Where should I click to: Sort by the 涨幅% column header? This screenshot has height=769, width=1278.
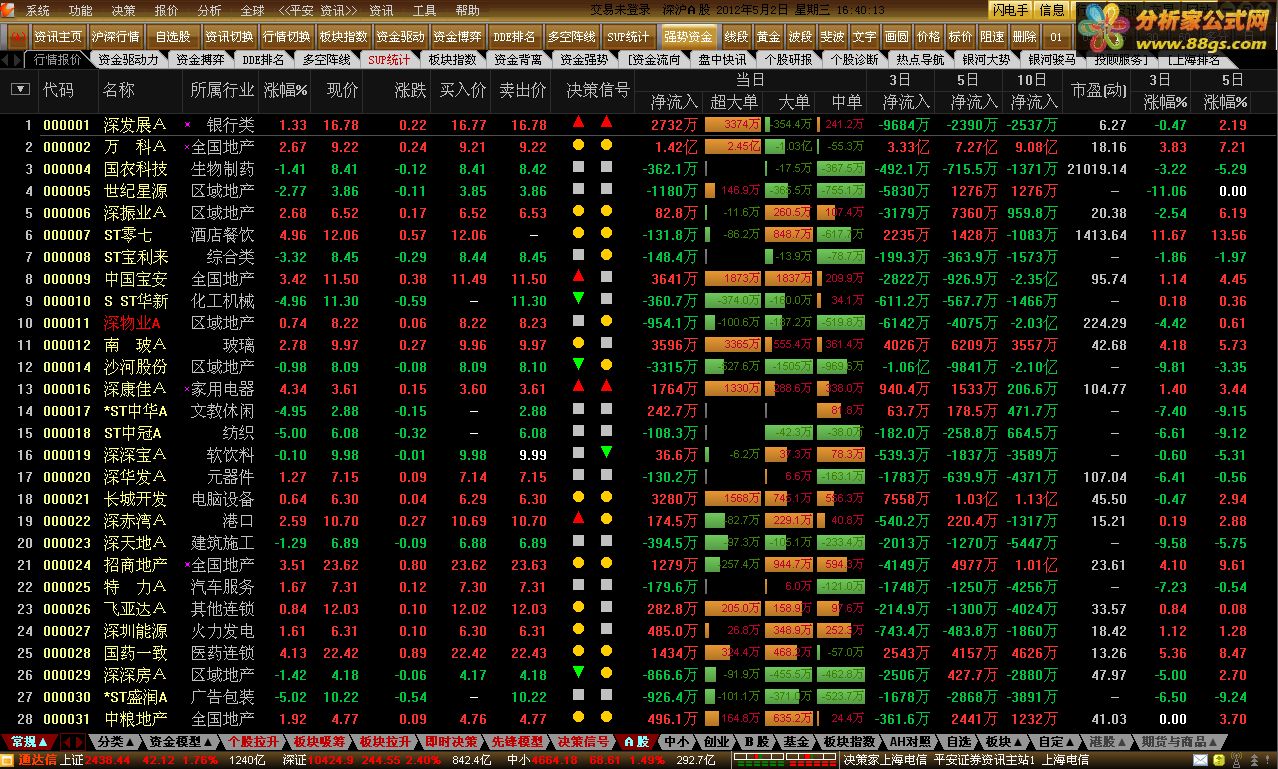click(x=285, y=90)
